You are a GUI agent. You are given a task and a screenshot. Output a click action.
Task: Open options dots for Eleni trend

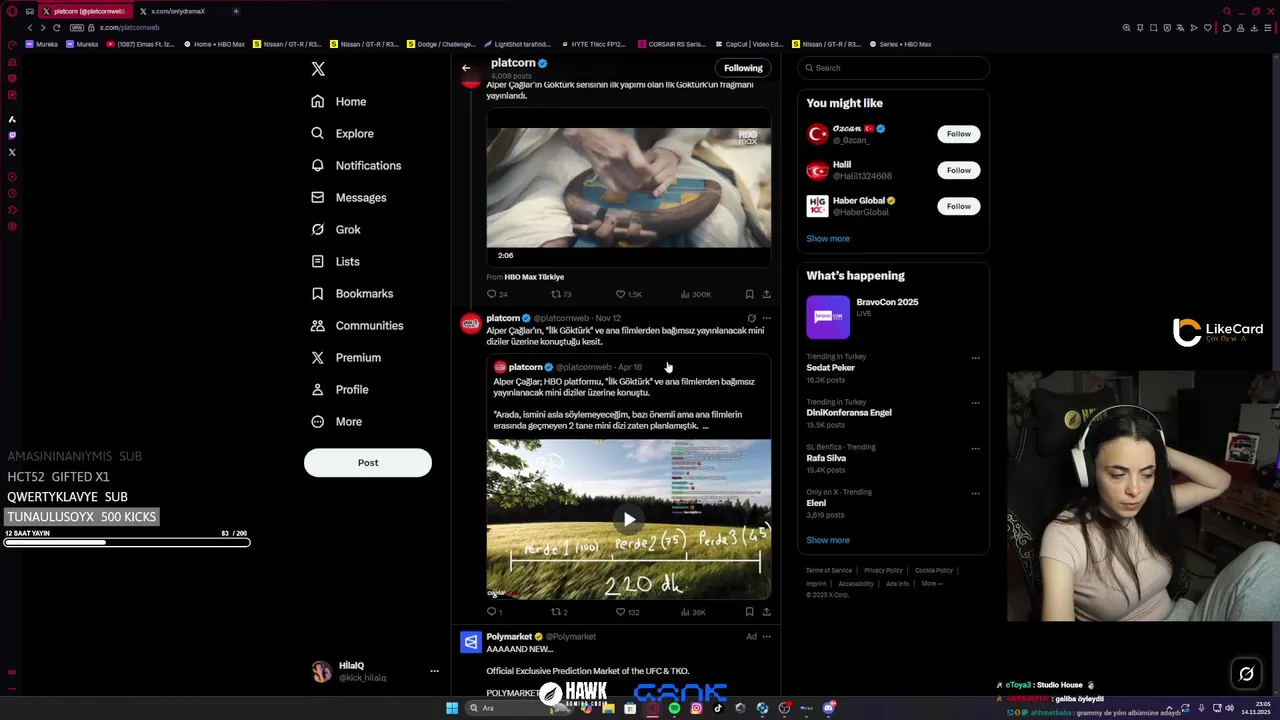(x=975, y=493)
